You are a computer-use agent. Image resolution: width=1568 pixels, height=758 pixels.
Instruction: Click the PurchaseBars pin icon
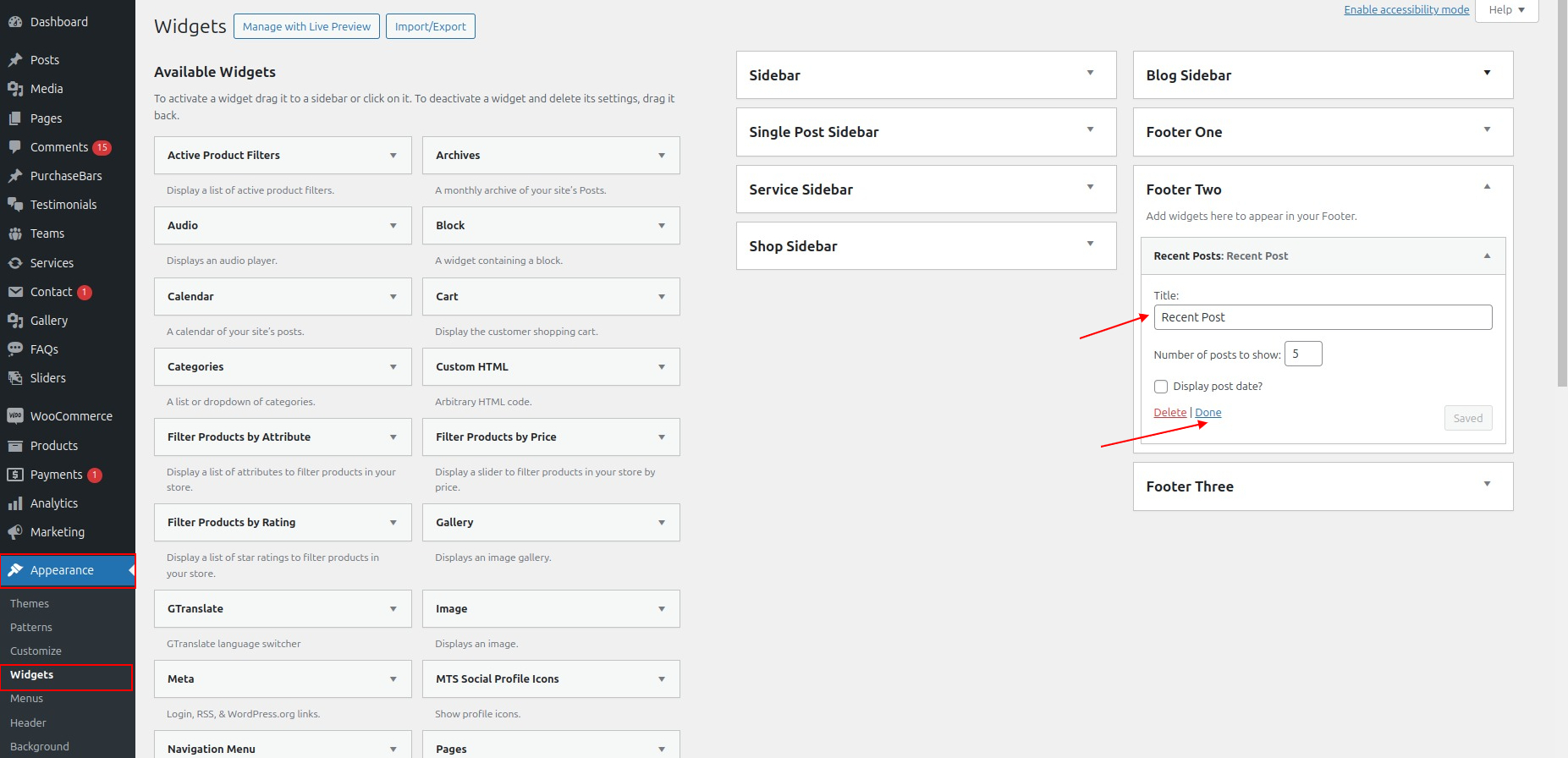tap(15, 176)
